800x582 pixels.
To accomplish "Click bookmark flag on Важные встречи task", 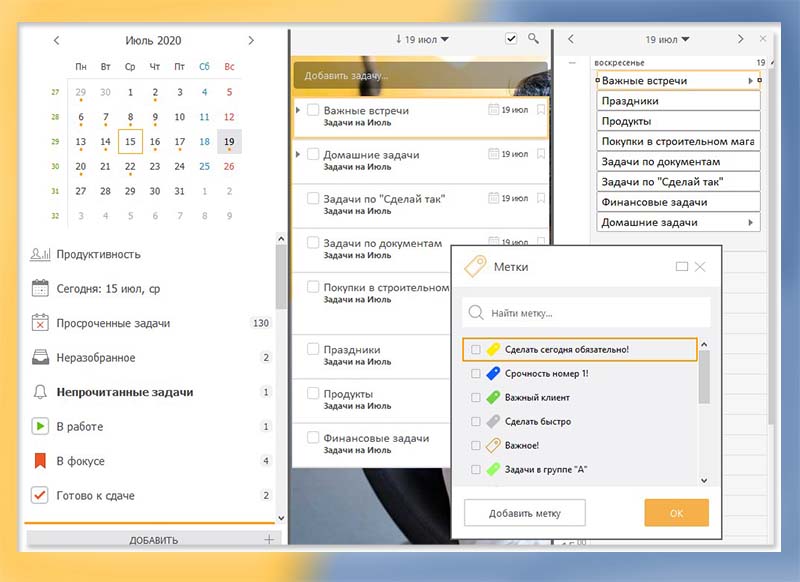I will pyautogui.click(x=541, y=110).
